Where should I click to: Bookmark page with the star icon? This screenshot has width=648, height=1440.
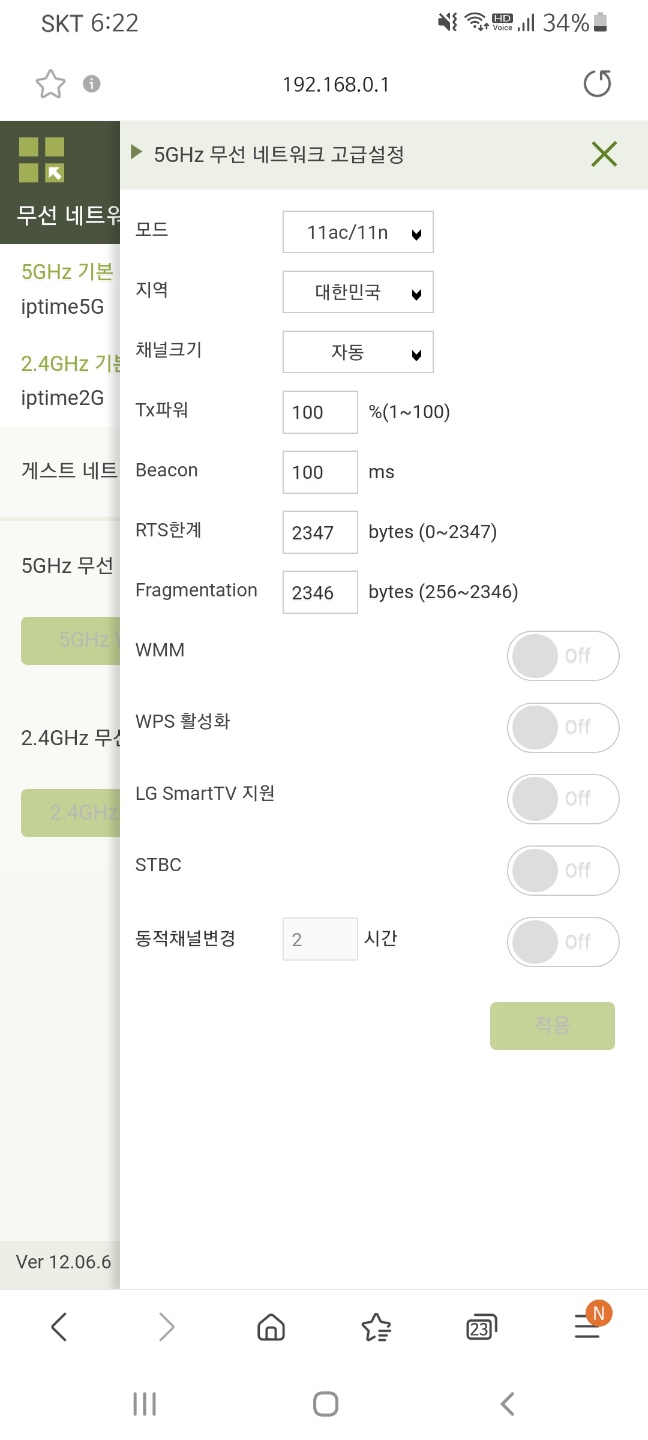point(50,84)
